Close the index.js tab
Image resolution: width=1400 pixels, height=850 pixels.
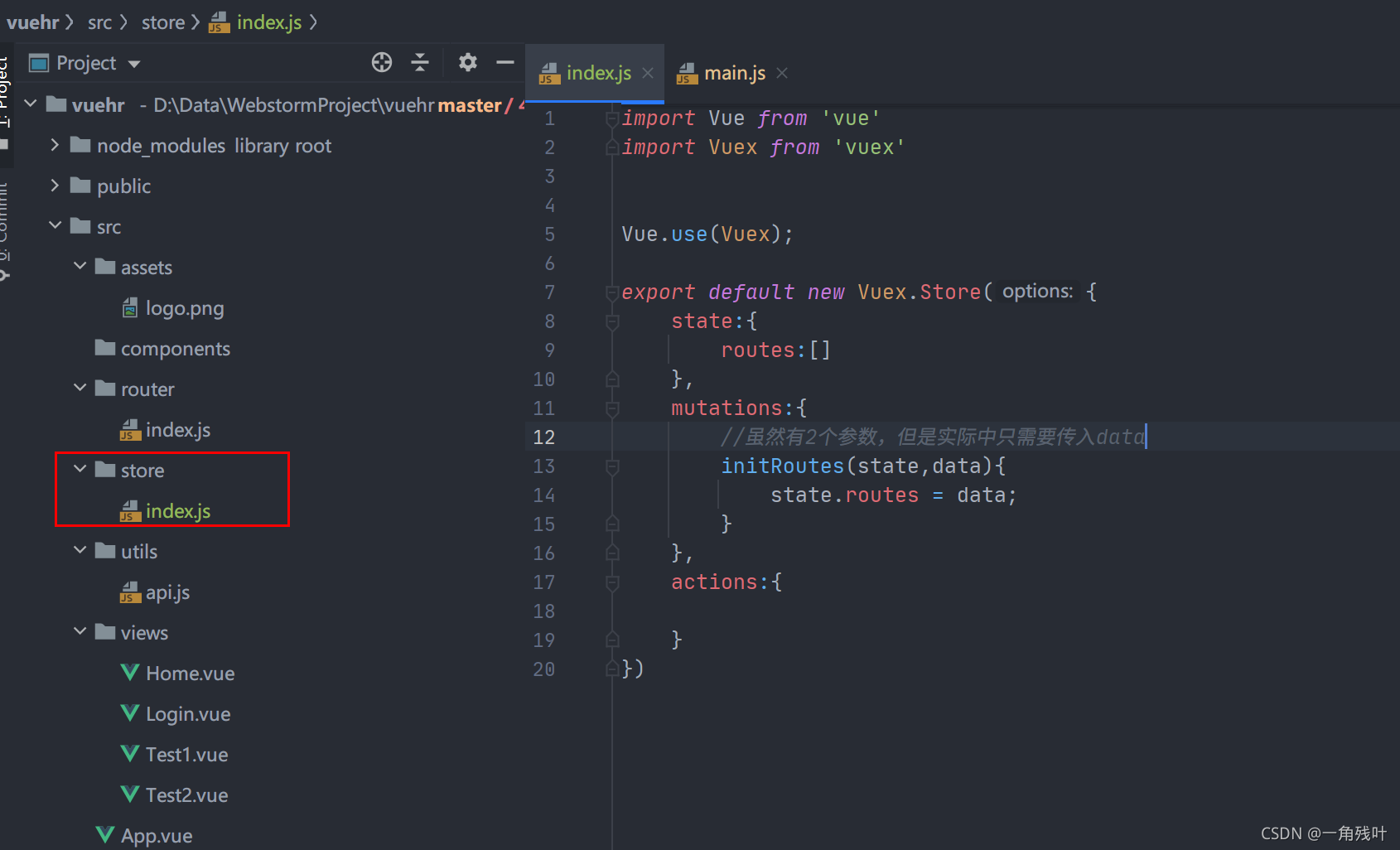pyautogui.click(x=648, y=73)
